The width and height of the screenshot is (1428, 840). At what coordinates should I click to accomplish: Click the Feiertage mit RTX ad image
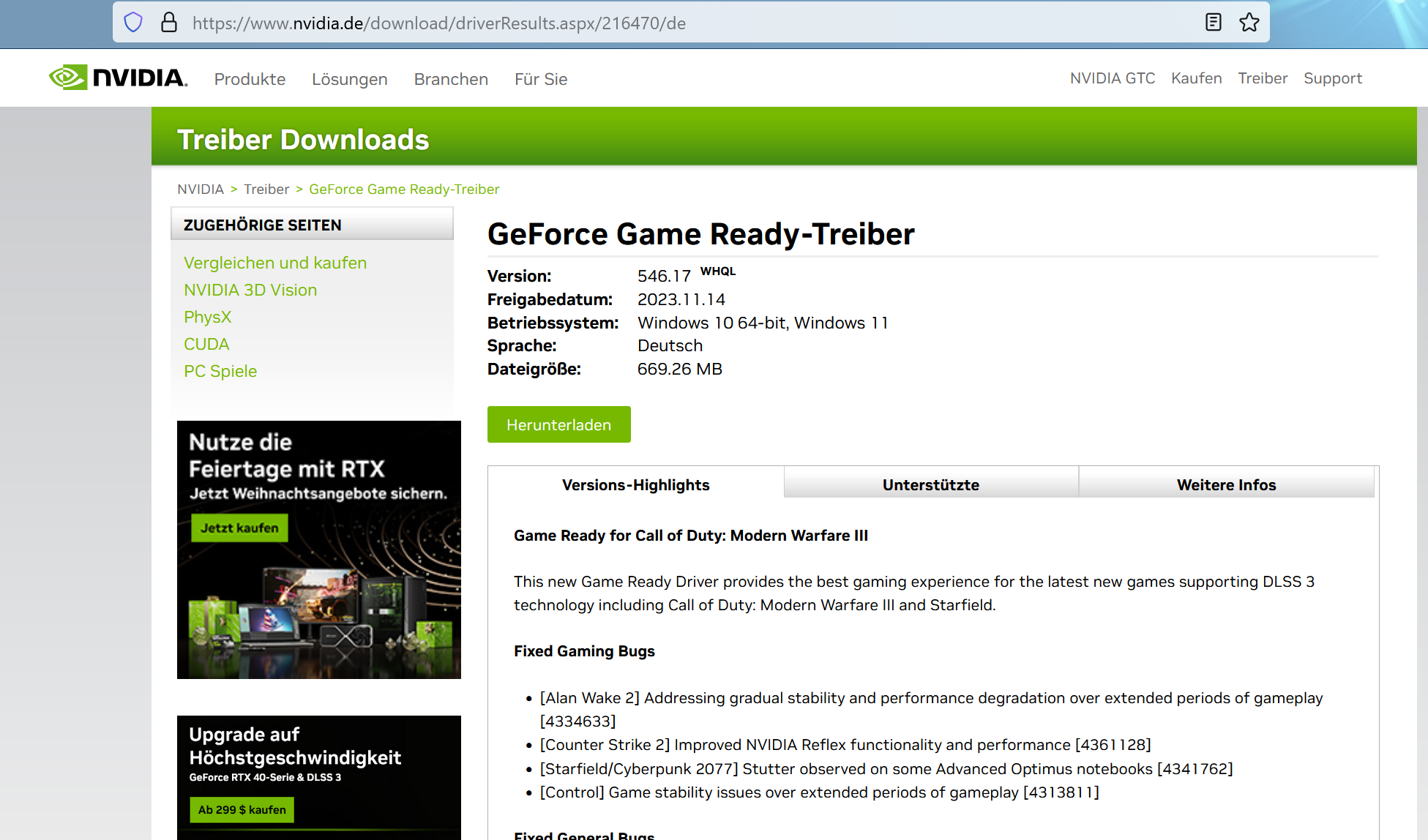pyautogui.click(x=319, y=550)
